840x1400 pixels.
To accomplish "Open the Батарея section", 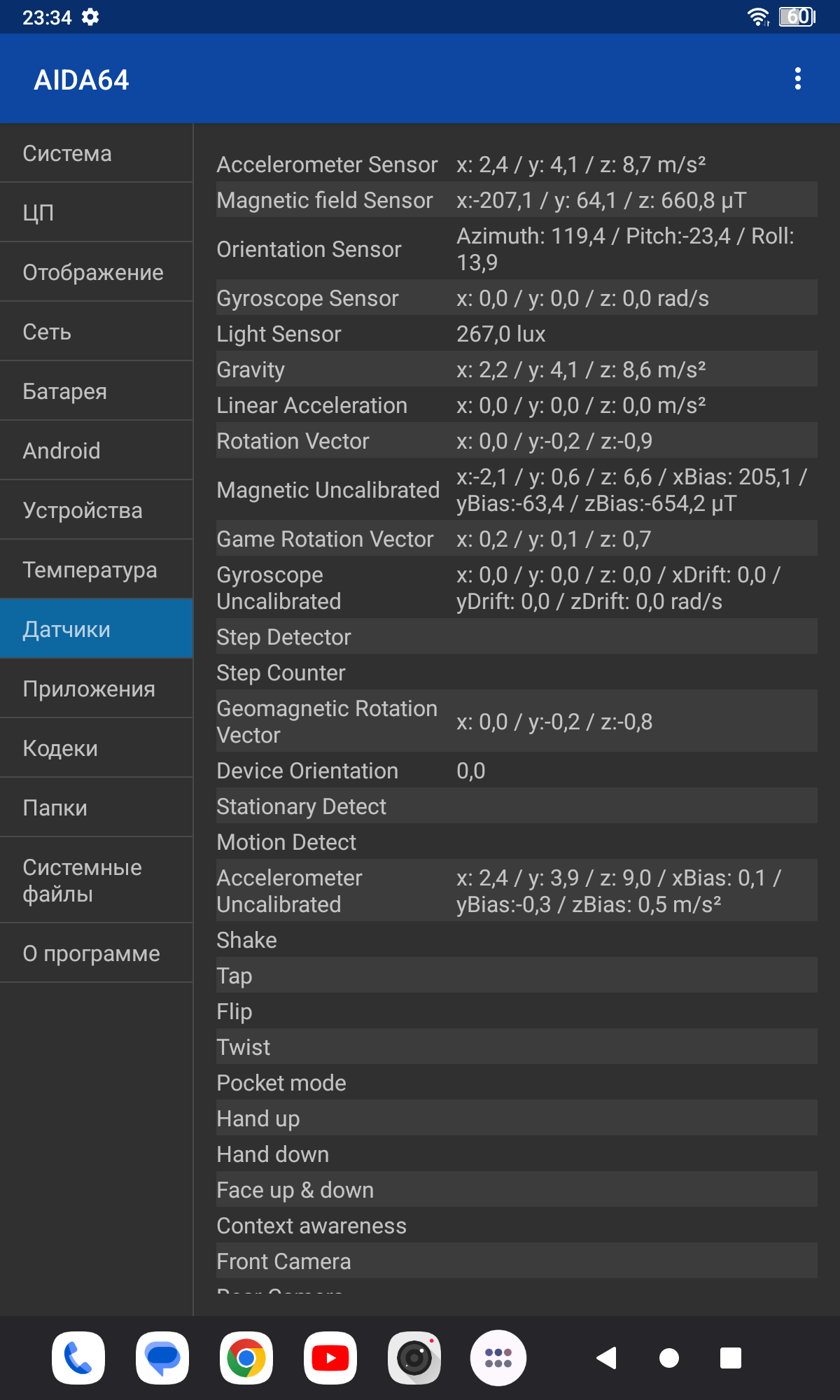I will click(97, 391).
